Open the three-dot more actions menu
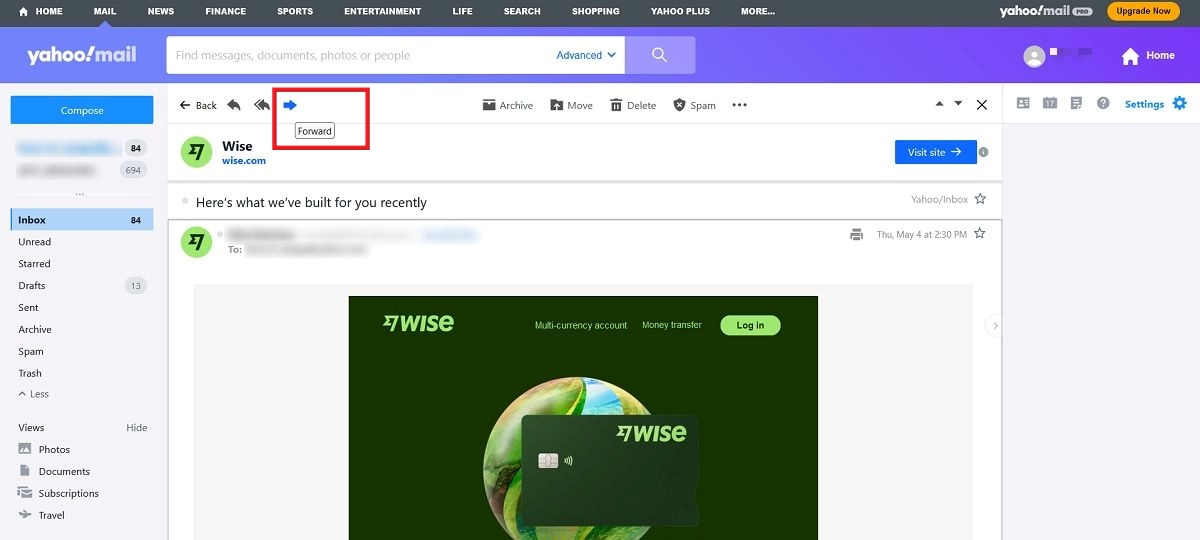 (740, 105)
